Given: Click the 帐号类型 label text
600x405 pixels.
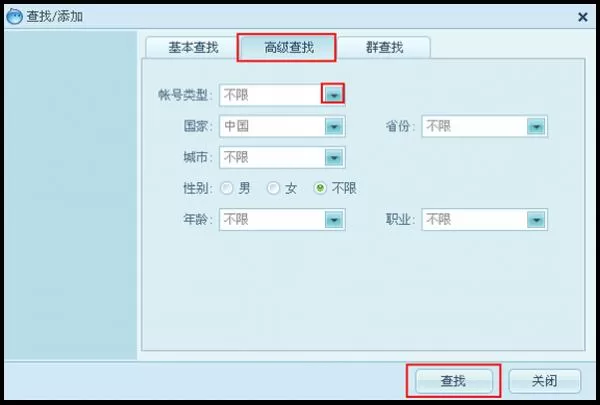Looking at the screenshot, I should click(184, 95).
